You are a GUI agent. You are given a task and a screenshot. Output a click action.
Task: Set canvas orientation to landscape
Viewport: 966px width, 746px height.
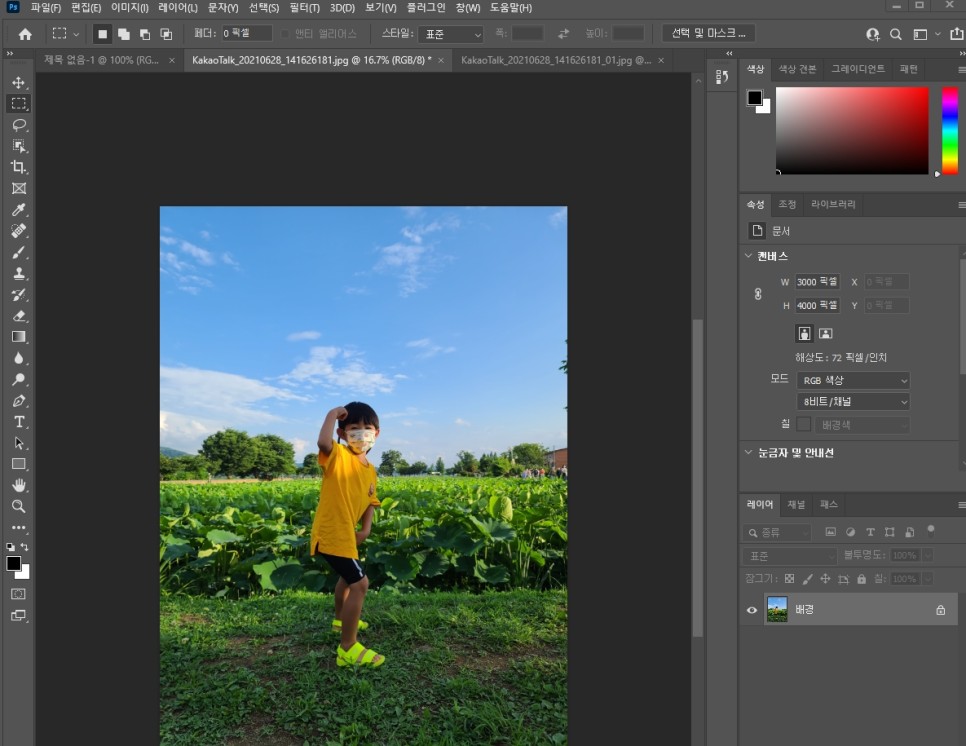[826, 333]
